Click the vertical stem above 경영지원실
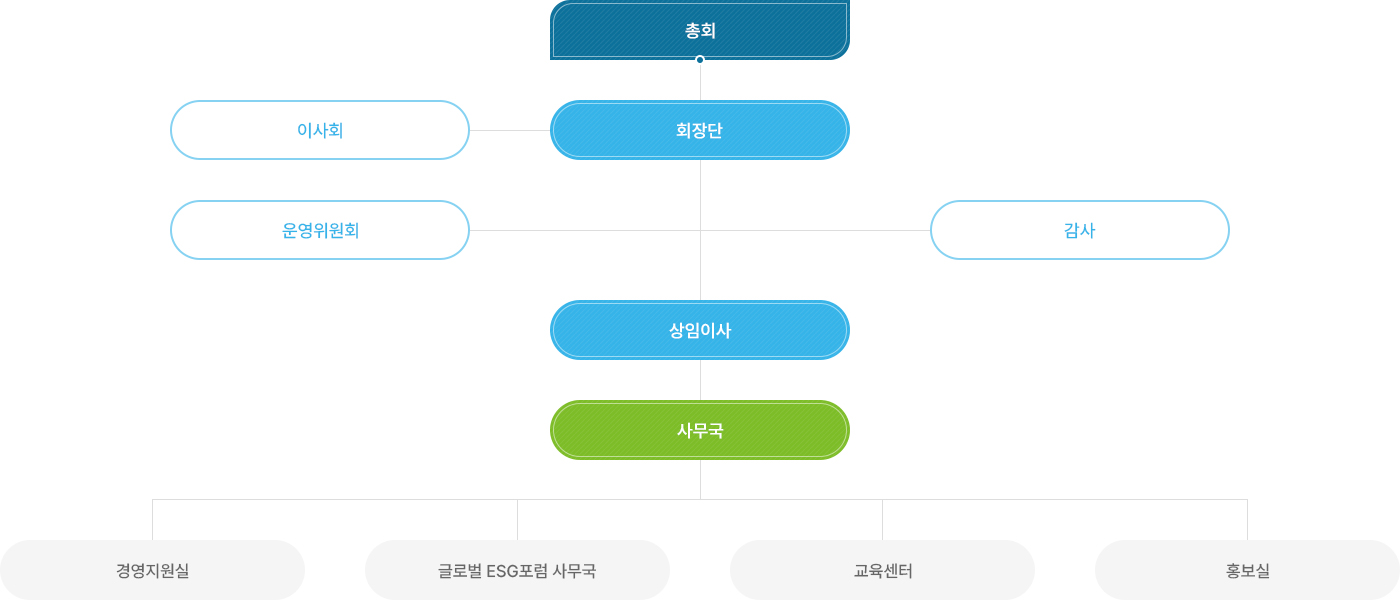This screenshot has width=1400, height=600. 152,520
